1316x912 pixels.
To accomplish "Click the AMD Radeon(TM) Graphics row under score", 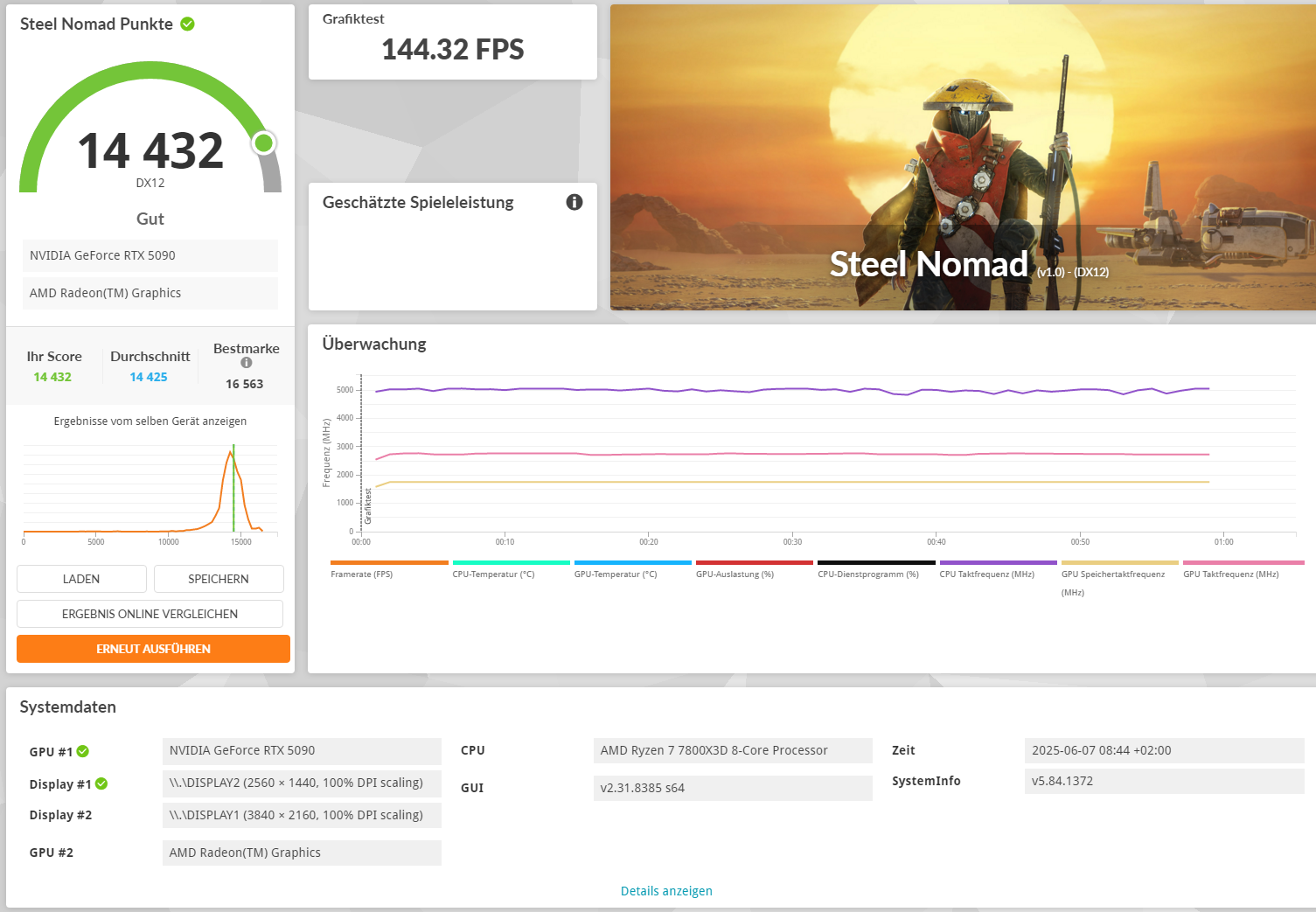I will point(150,293).
